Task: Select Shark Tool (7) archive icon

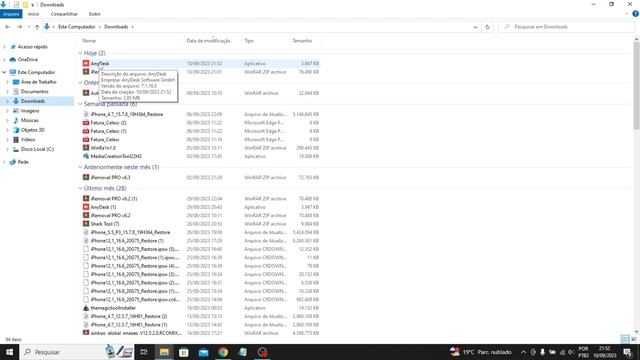Action: point(86,224)
